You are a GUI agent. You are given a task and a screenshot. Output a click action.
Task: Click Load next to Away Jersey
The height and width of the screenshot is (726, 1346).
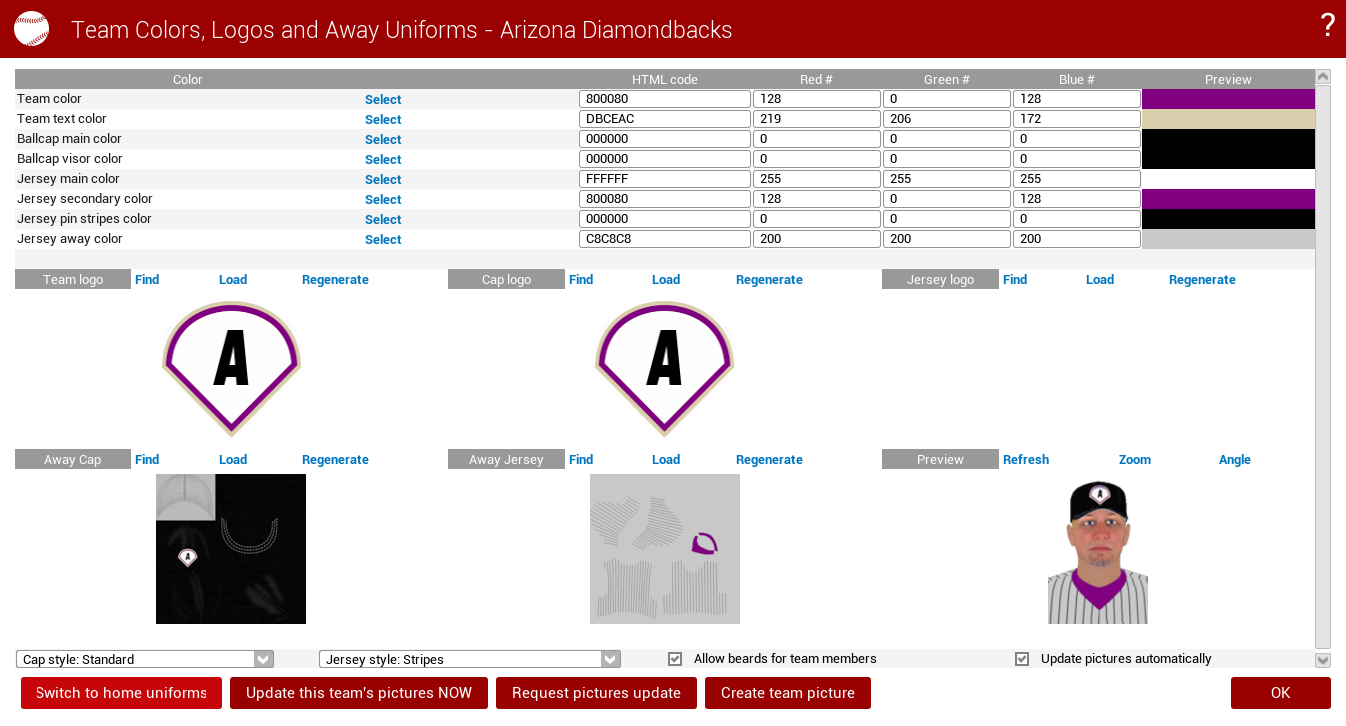(666, 460)
